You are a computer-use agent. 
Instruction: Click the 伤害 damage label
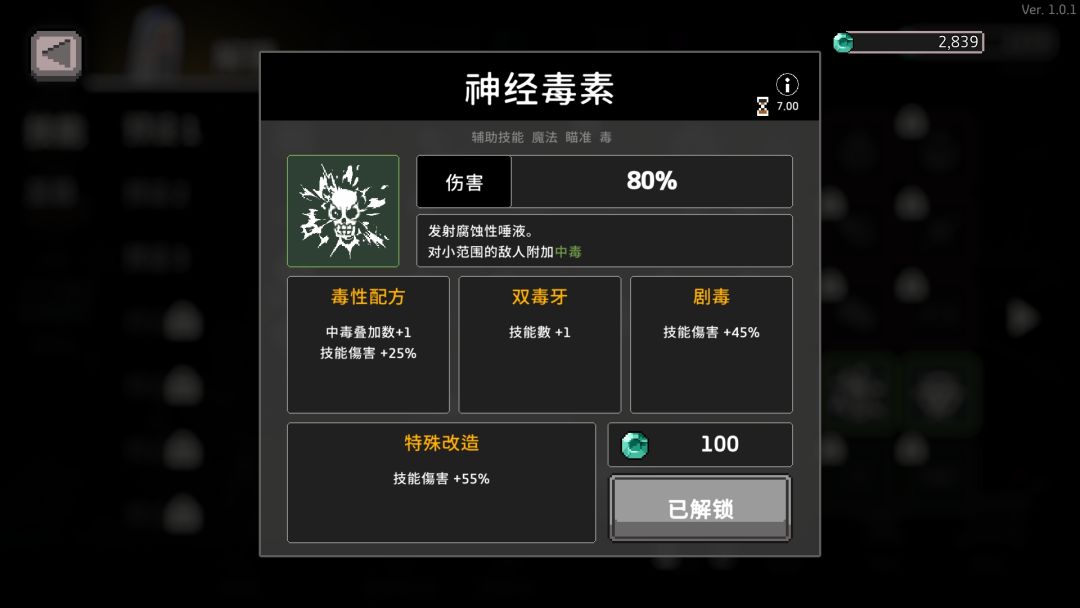click(464, 182)
